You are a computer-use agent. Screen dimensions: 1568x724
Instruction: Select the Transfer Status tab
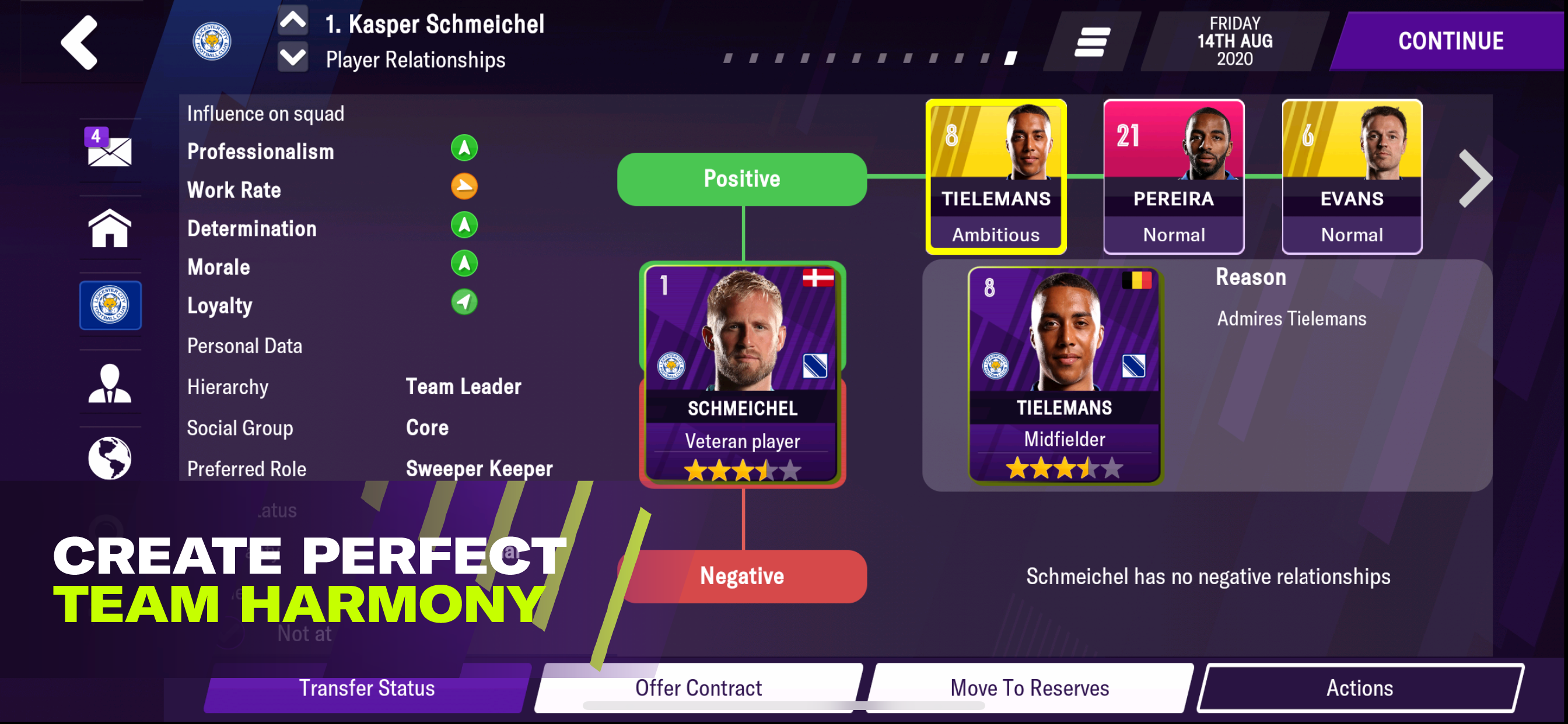(x=367, y=688)
